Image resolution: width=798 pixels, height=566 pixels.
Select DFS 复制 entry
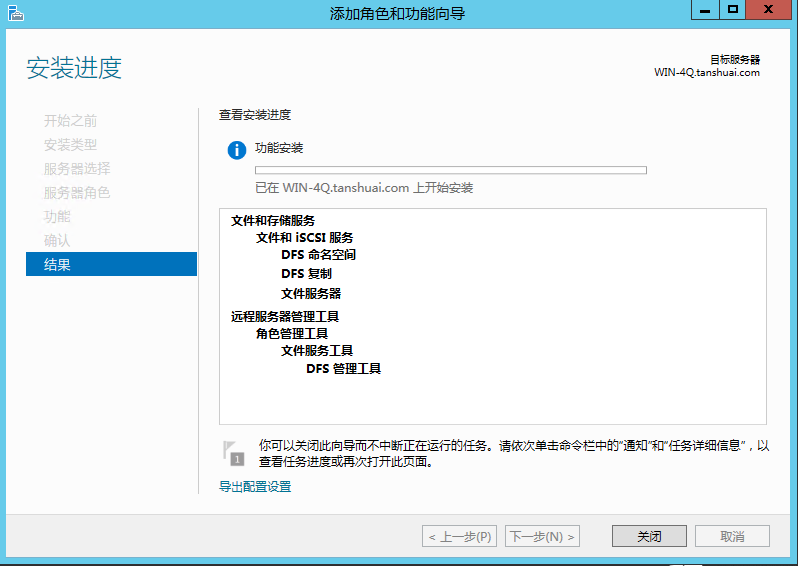pos(306,274)
